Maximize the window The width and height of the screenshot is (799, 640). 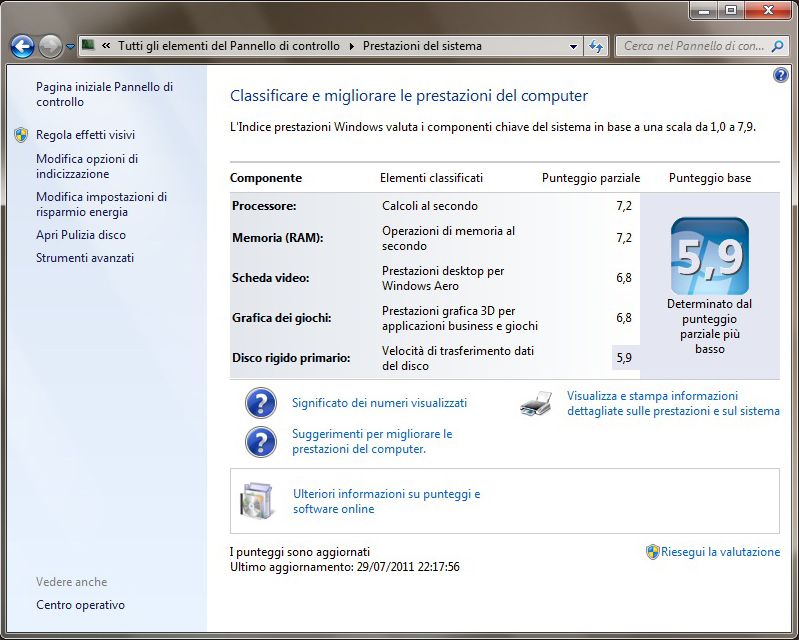tap(731, 10)
